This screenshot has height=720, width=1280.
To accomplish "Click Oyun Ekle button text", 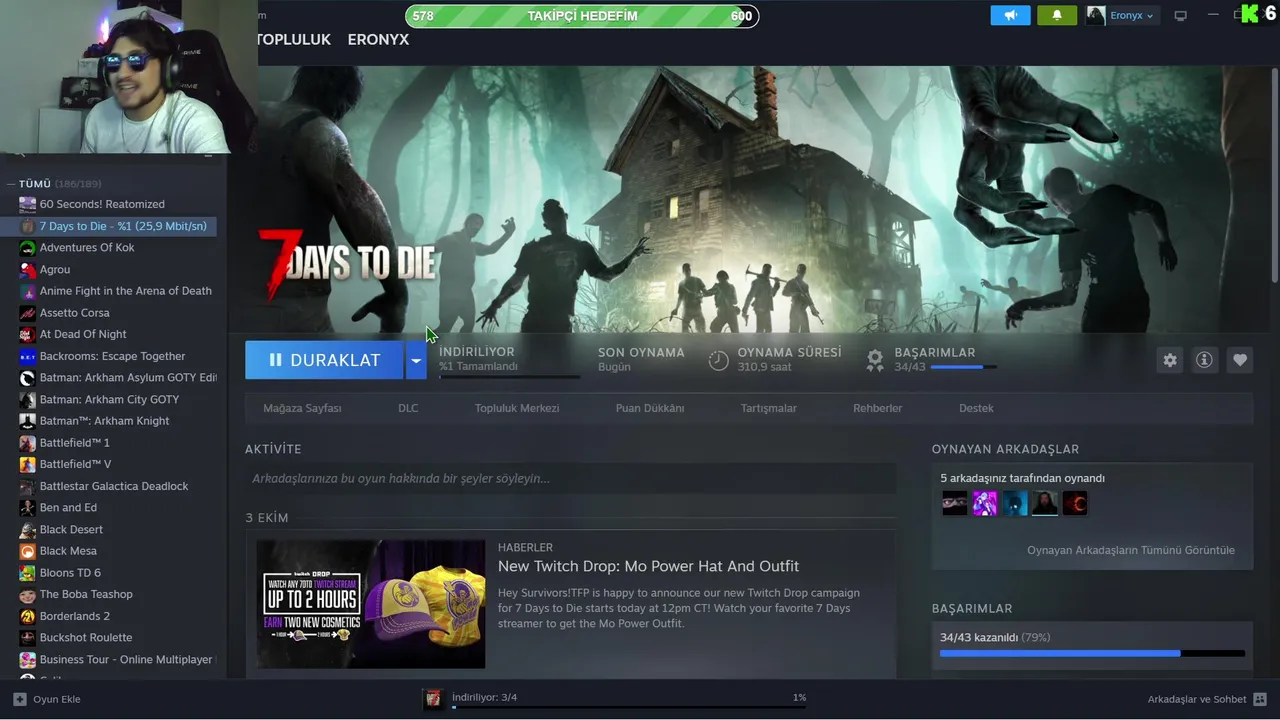I will pyautogui.click(x=57, y=699).
